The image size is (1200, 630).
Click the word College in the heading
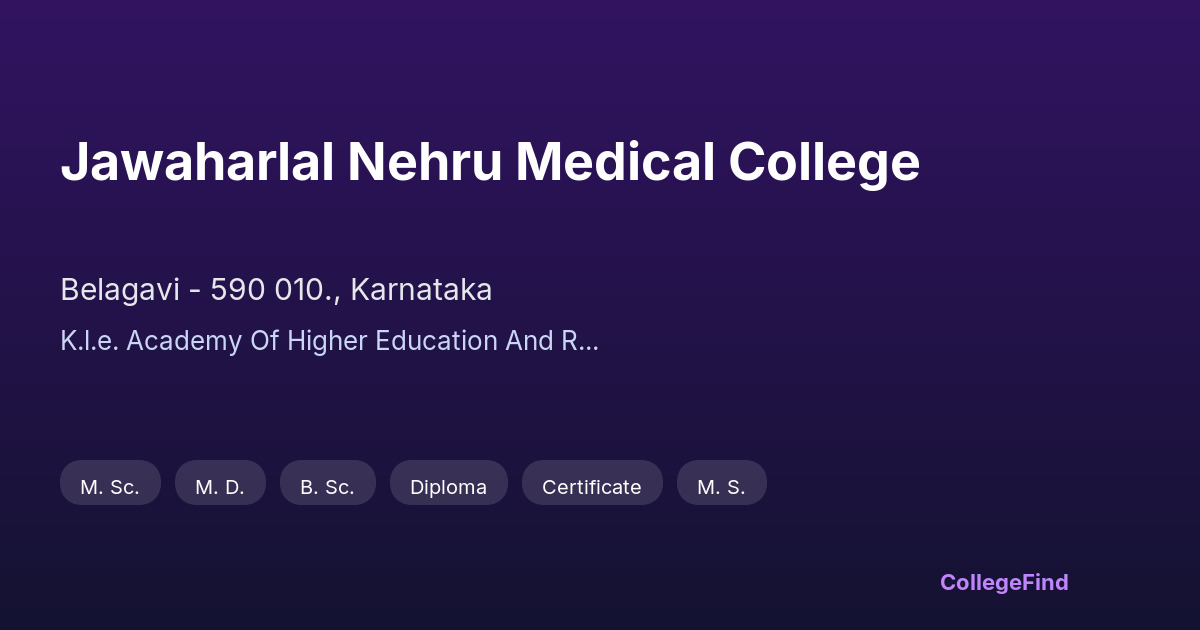tap(824, 163)
